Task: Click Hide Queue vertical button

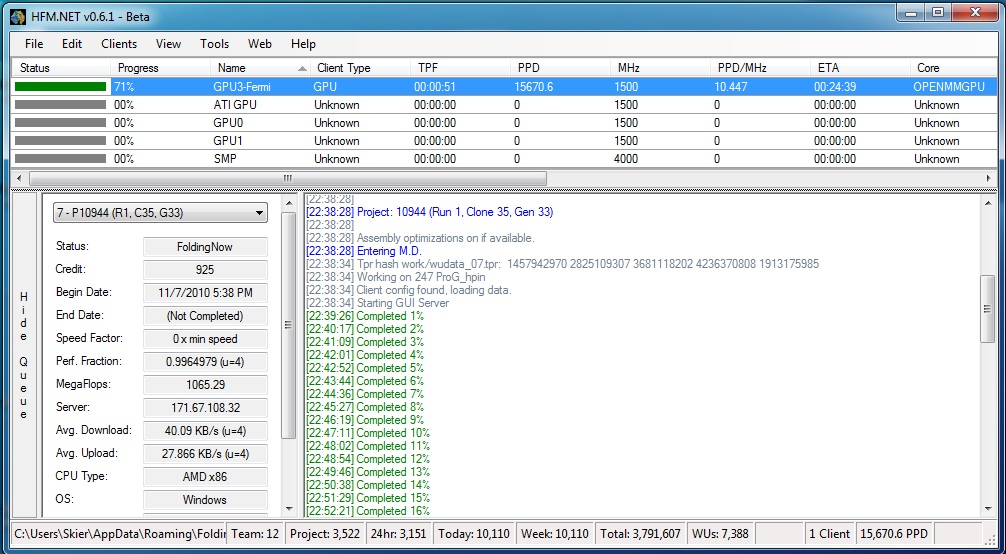Action: click(24, 355)
